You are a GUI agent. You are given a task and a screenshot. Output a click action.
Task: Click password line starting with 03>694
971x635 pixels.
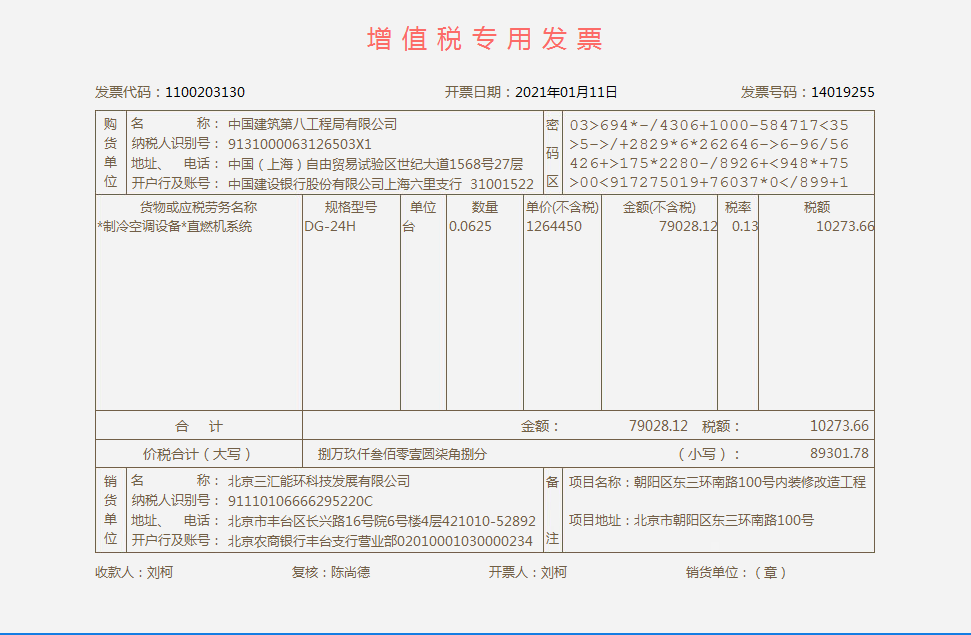(709, 125)
